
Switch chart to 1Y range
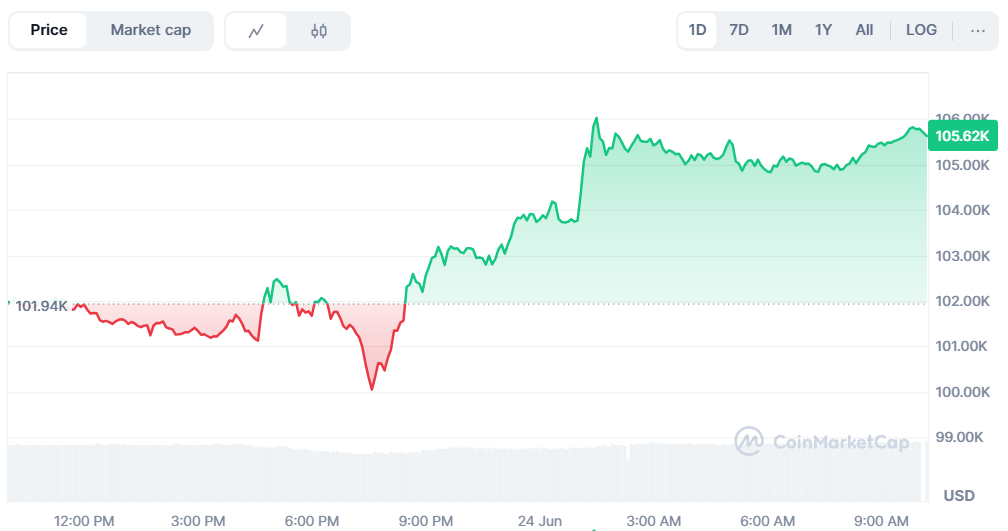(823, 30)
